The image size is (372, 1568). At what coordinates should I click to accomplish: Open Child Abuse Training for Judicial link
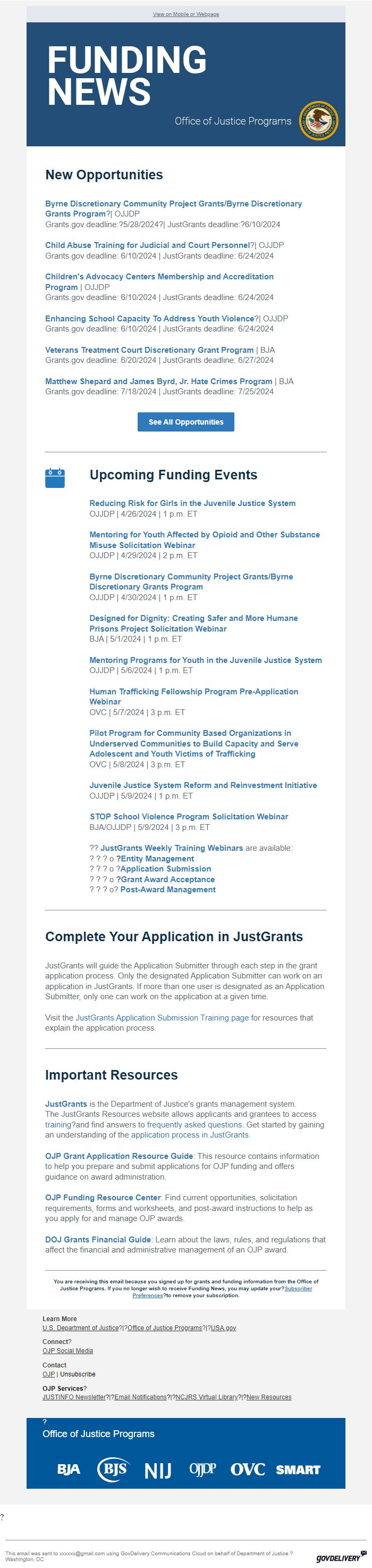(147, 245)
